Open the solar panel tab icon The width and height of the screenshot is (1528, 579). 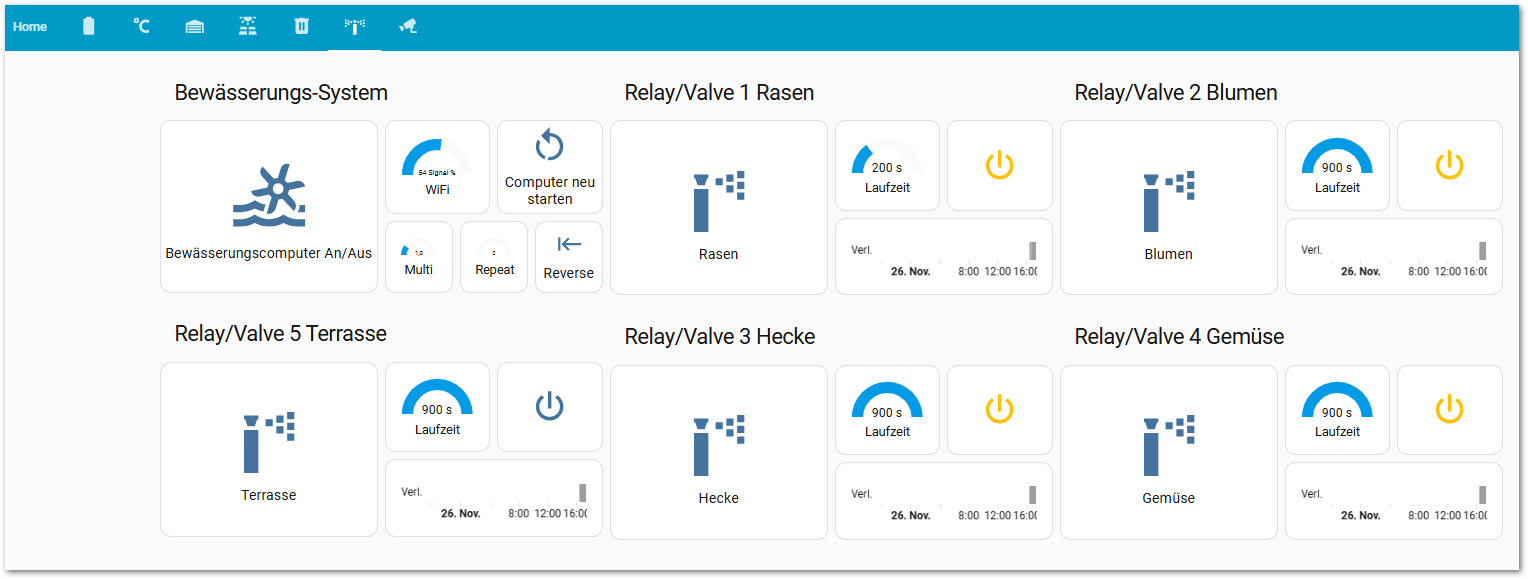248,26
